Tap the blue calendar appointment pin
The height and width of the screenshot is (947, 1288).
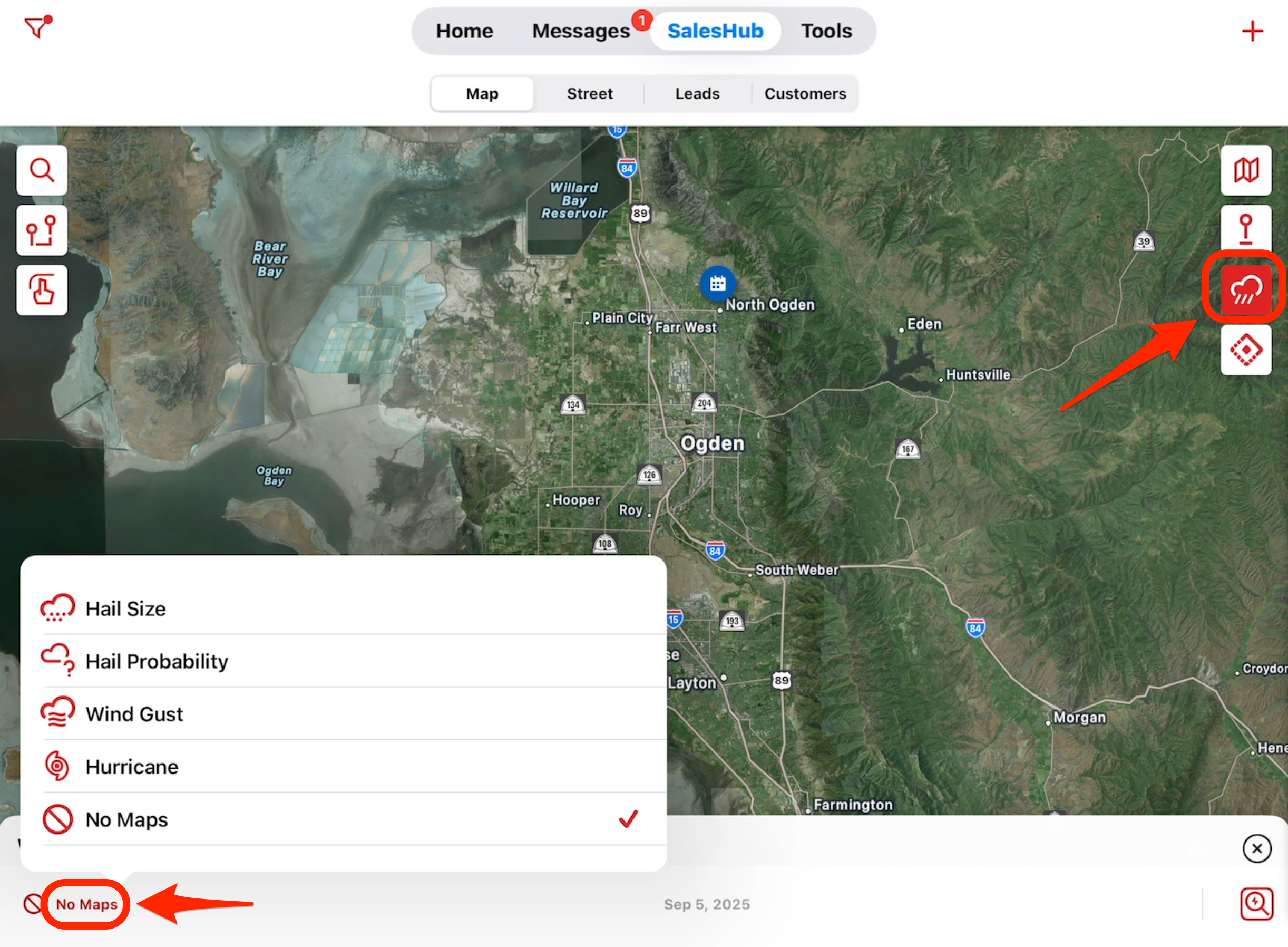pyautogui.click(x=717, y=283)
